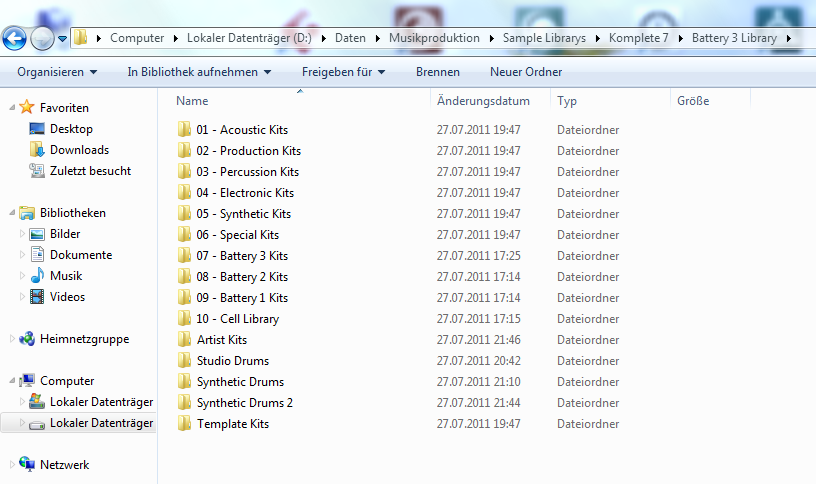816x484 pixels.
Task: Click the Bibliotheken library icon
Action: pyautogui.click(x=27, y=212)
